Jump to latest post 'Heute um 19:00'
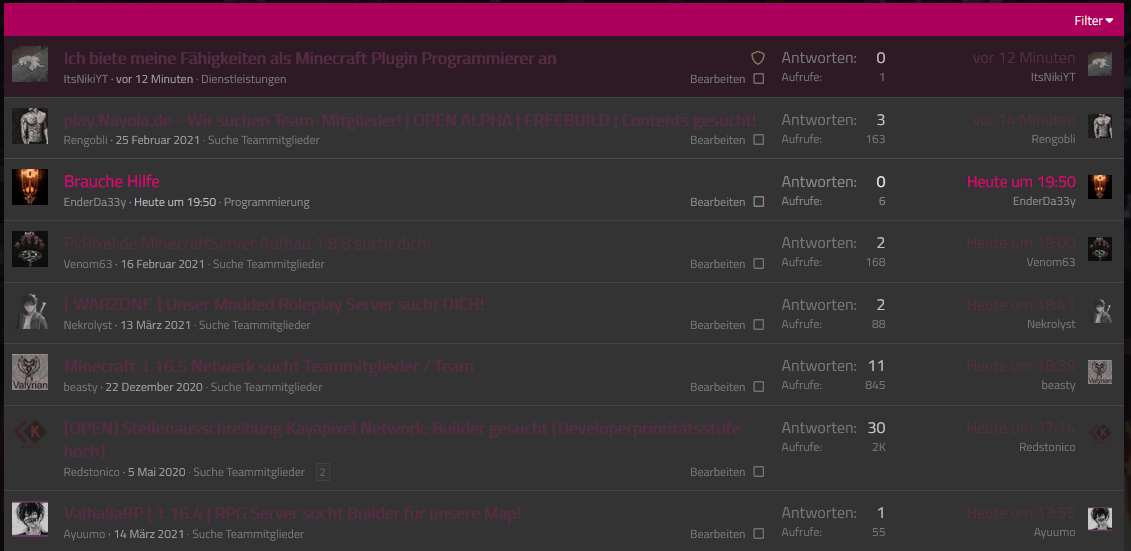Viewport: 1131px width, 551px height. tap(1021, 243)
